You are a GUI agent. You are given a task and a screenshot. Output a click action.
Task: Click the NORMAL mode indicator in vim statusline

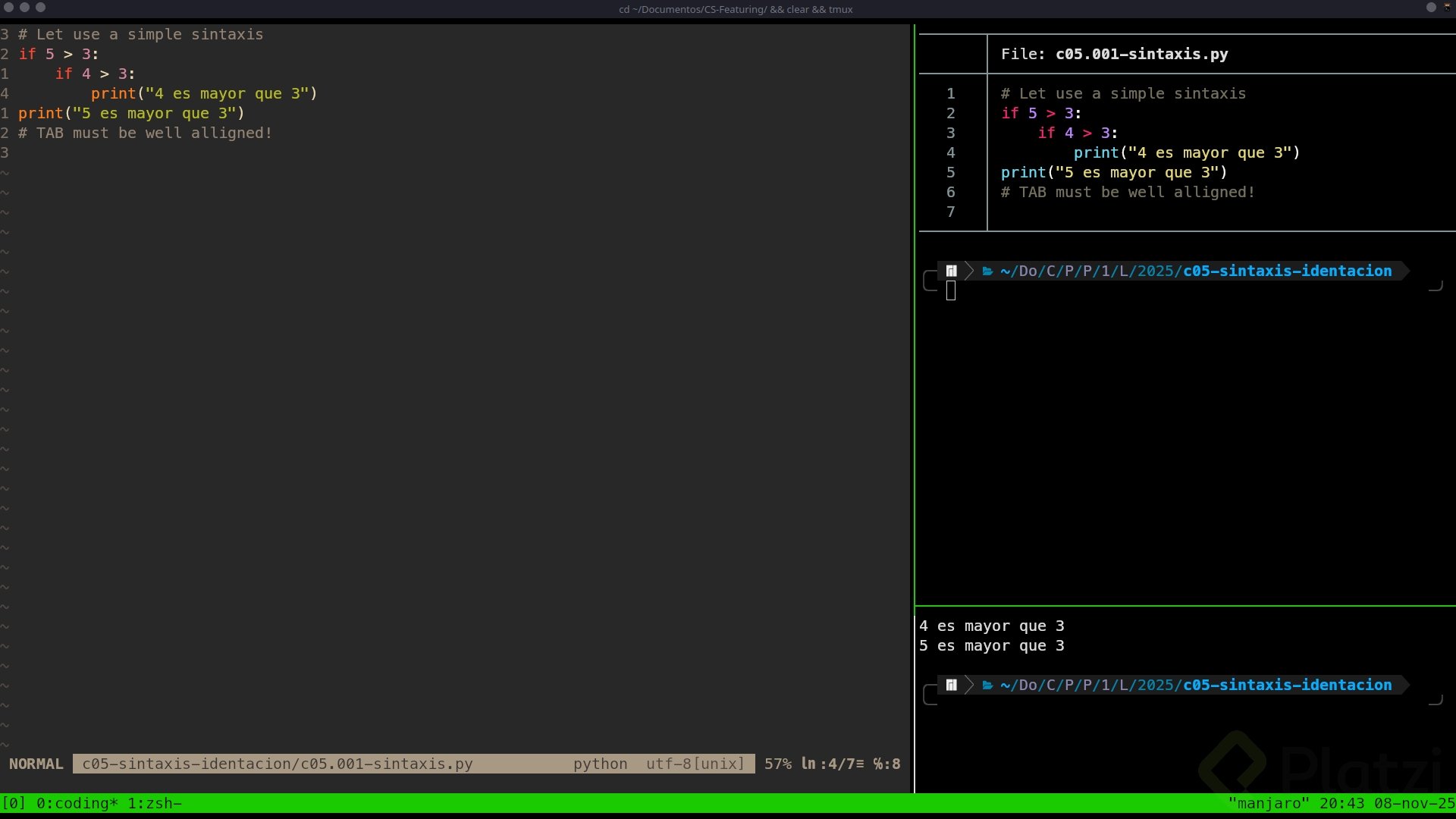pyautogui.click(x=36, y=764)
